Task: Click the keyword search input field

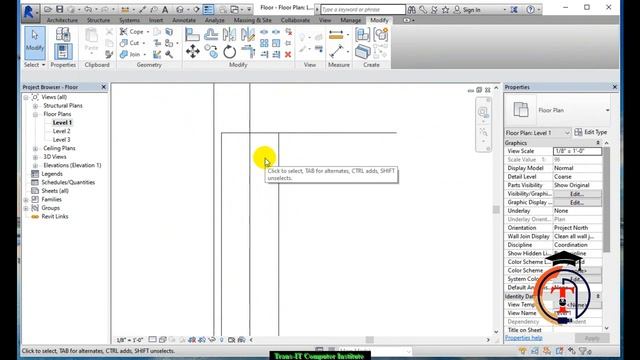Action: tap(363, 9)
